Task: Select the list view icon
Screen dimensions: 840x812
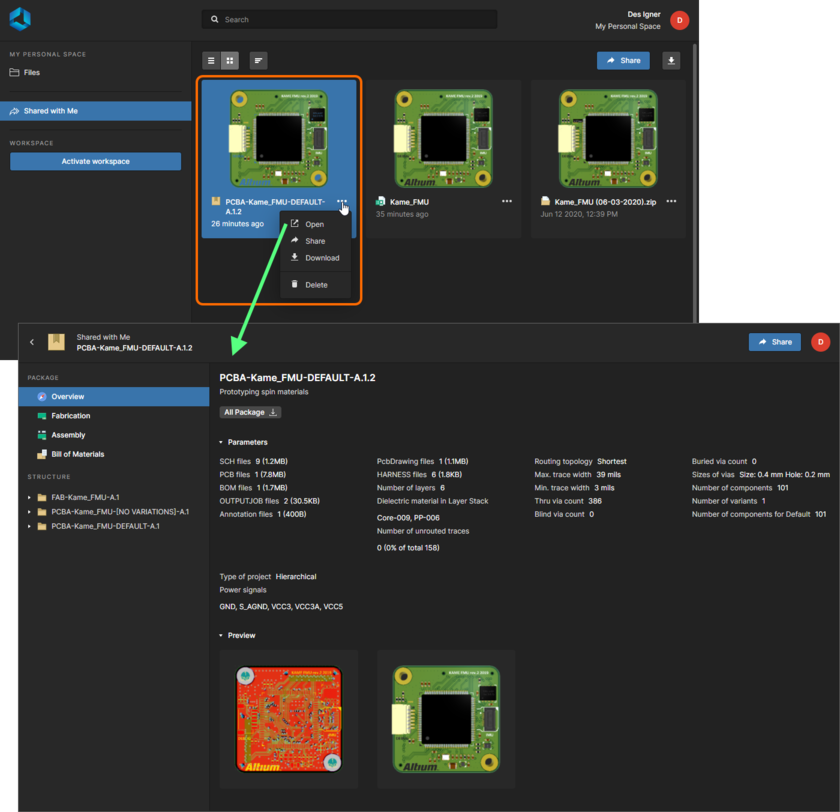Action: click(x=210, y=60)
